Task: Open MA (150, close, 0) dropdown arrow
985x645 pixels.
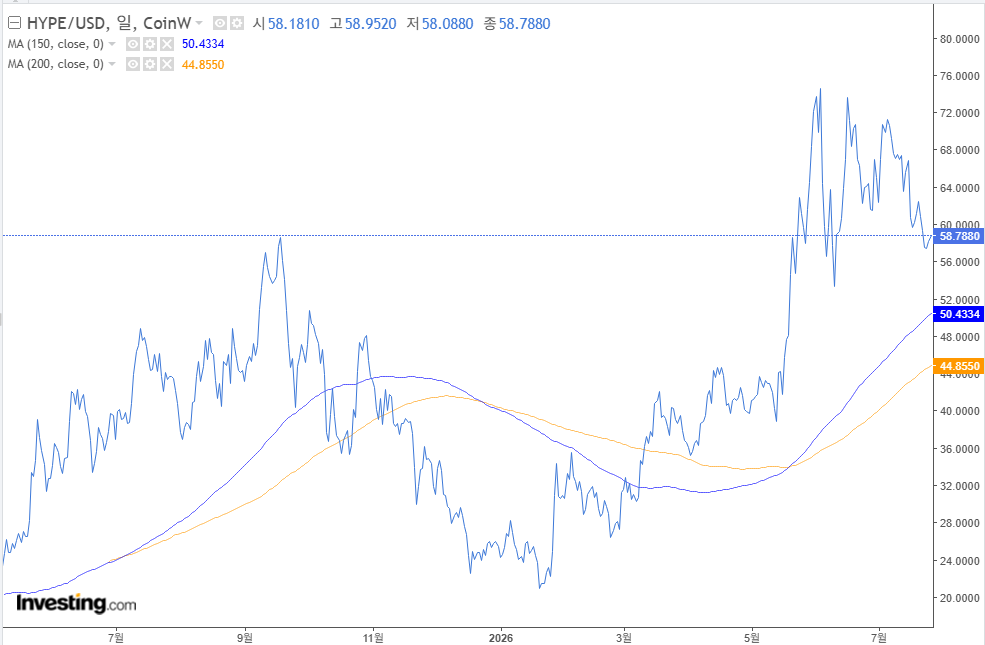Action: [112, 44]
